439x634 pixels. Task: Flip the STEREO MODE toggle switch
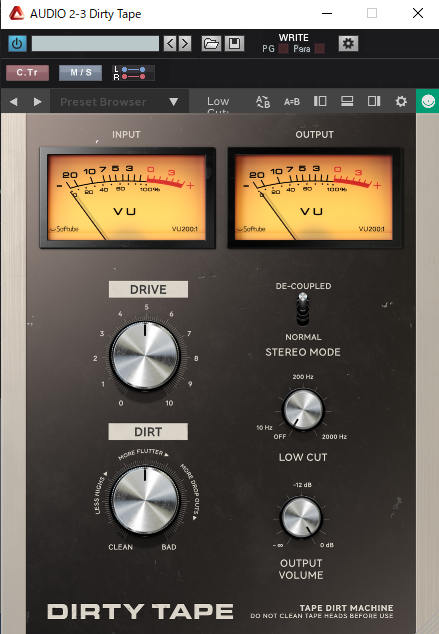point(303,309)
